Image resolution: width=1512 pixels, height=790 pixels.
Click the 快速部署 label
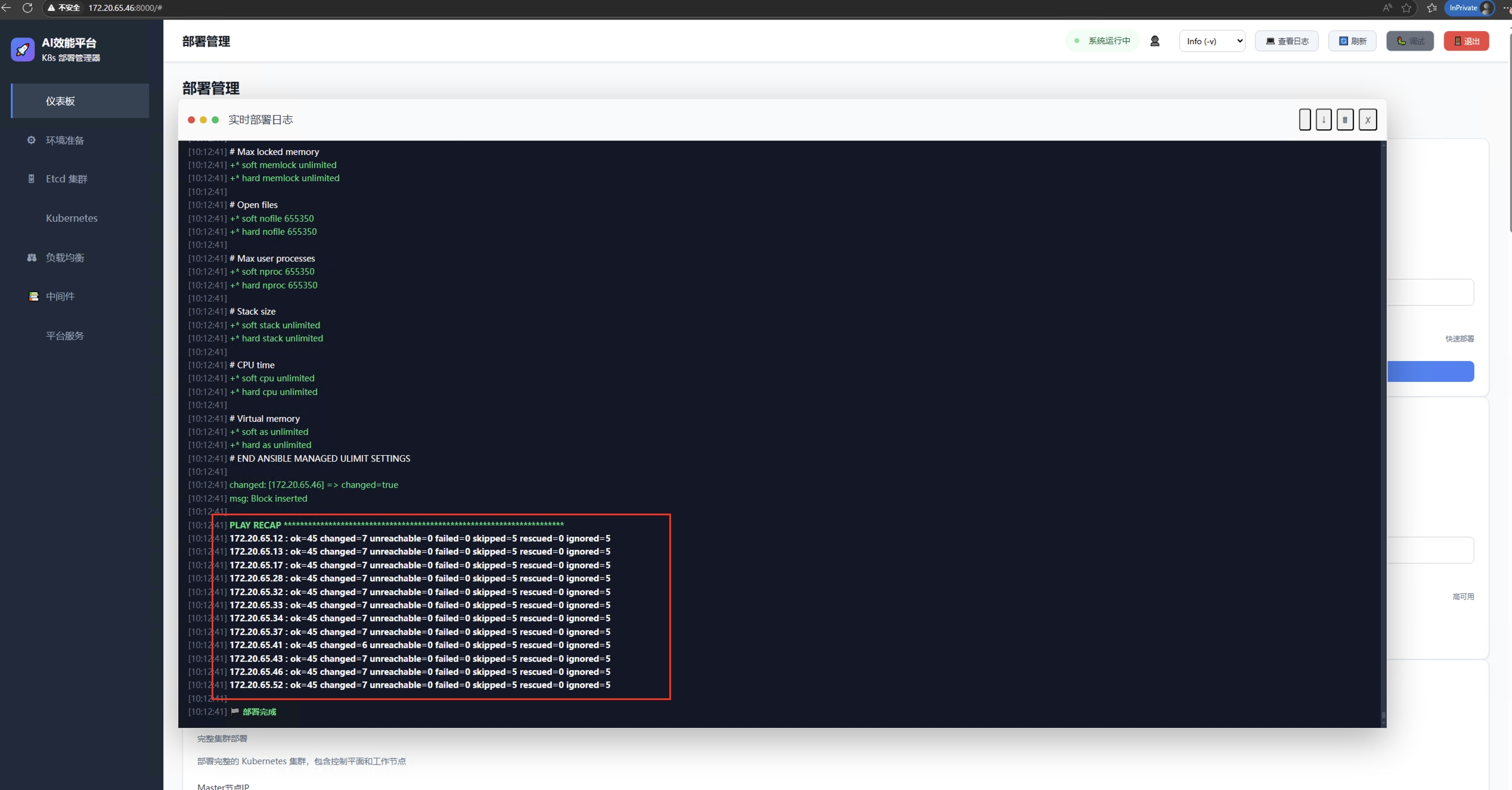[x=1460, y=338]
